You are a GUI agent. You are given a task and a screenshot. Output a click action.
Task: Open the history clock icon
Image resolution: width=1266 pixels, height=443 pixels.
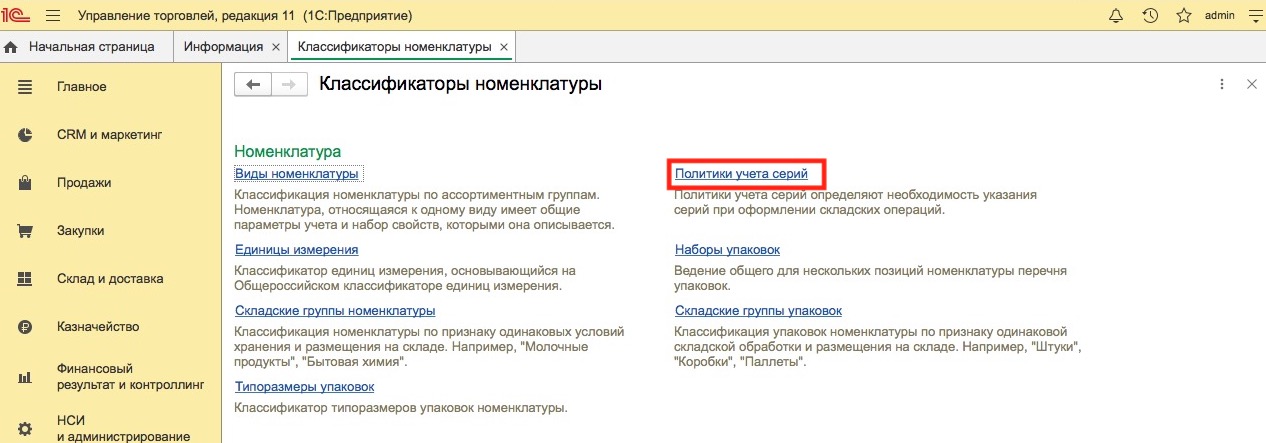(x=1150, y=16)
